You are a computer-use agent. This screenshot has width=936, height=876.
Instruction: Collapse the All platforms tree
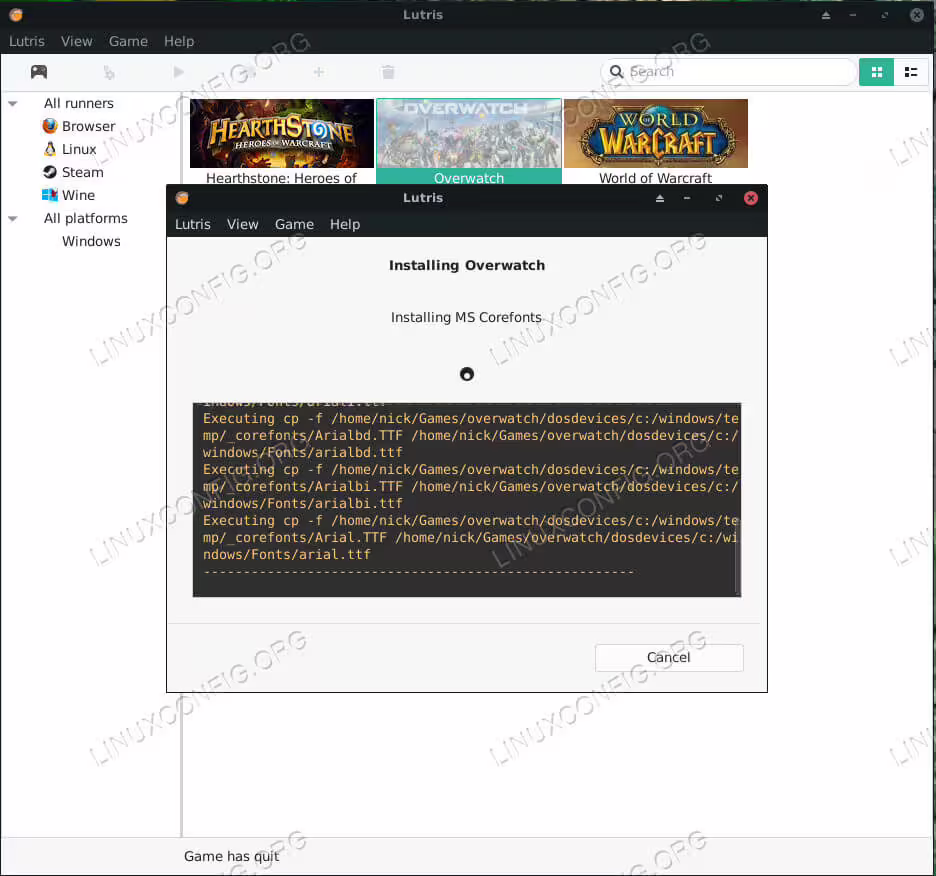pyautogui.click(x=13, y=219)
